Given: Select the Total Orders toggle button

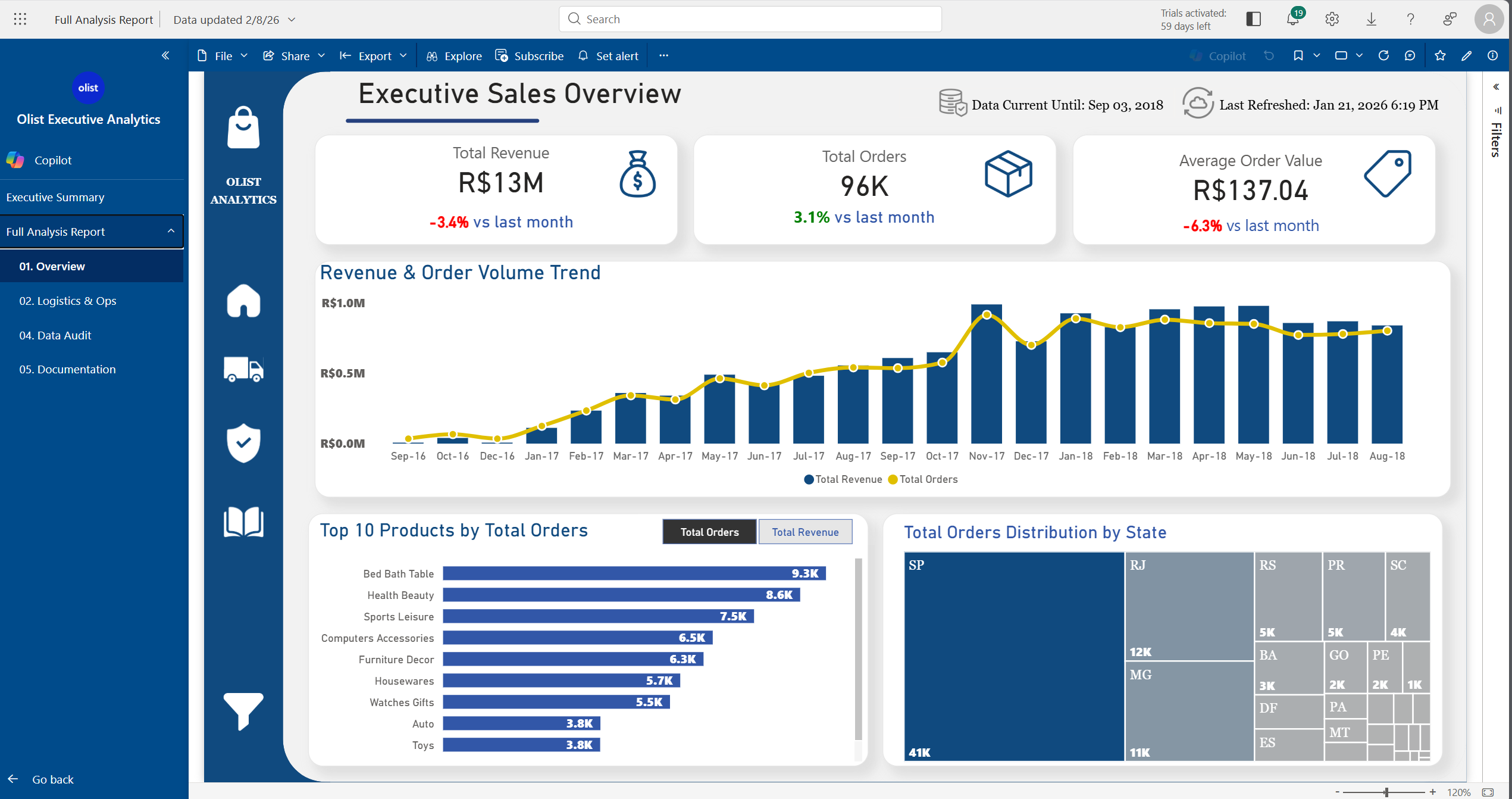Looking at the screenshot, I should (x=709, y=532).
